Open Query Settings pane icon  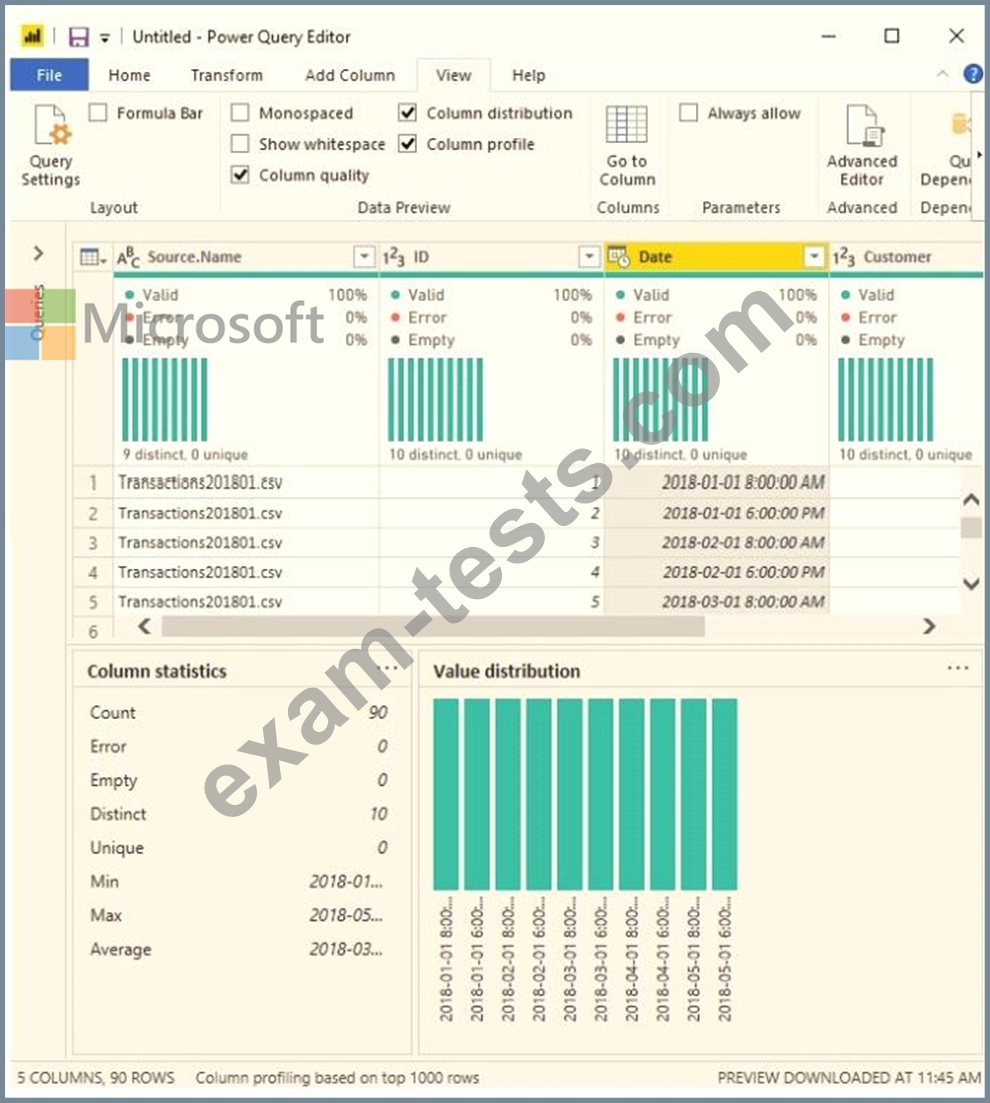coord(50,130)
